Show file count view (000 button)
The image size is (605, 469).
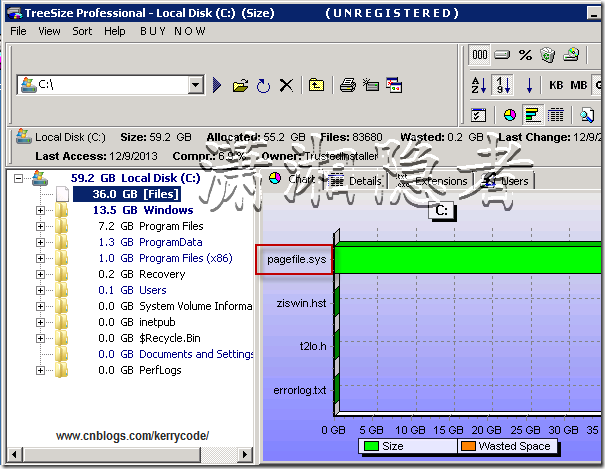480,54
